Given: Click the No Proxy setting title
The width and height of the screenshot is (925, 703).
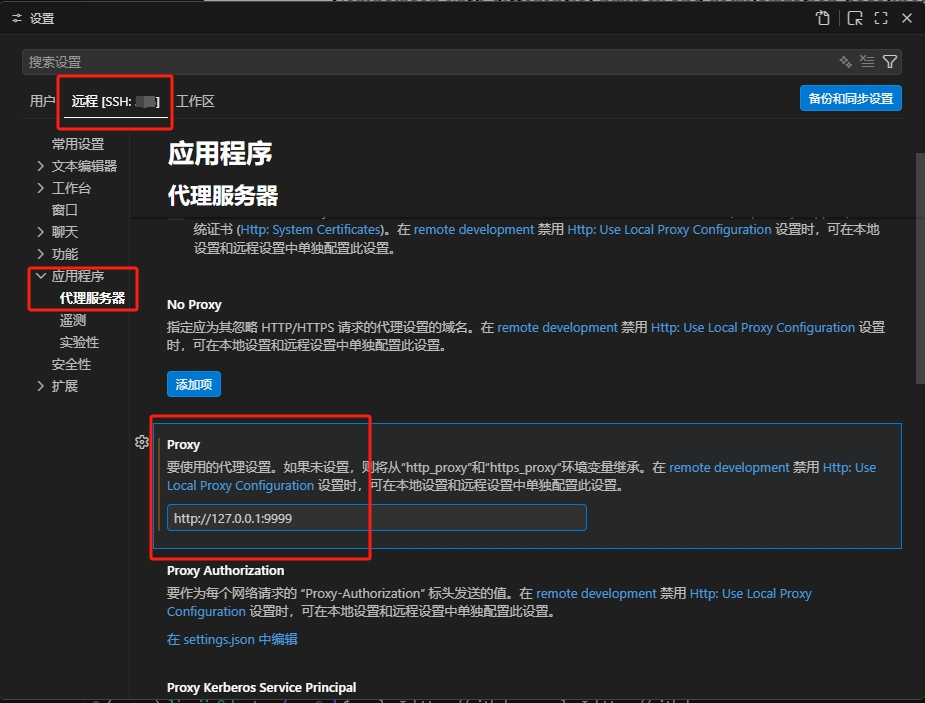Looking at the screenshot, I should (x=194, y=305).
